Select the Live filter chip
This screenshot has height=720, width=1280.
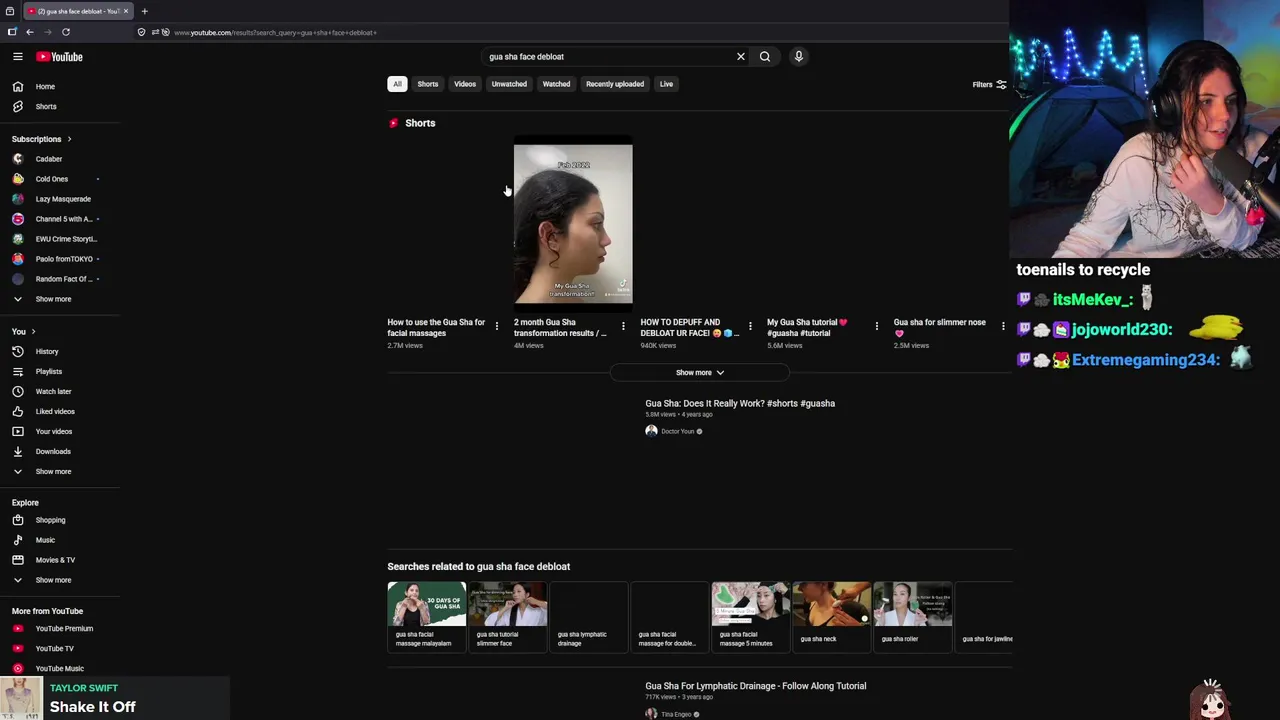tap(666, 84)
